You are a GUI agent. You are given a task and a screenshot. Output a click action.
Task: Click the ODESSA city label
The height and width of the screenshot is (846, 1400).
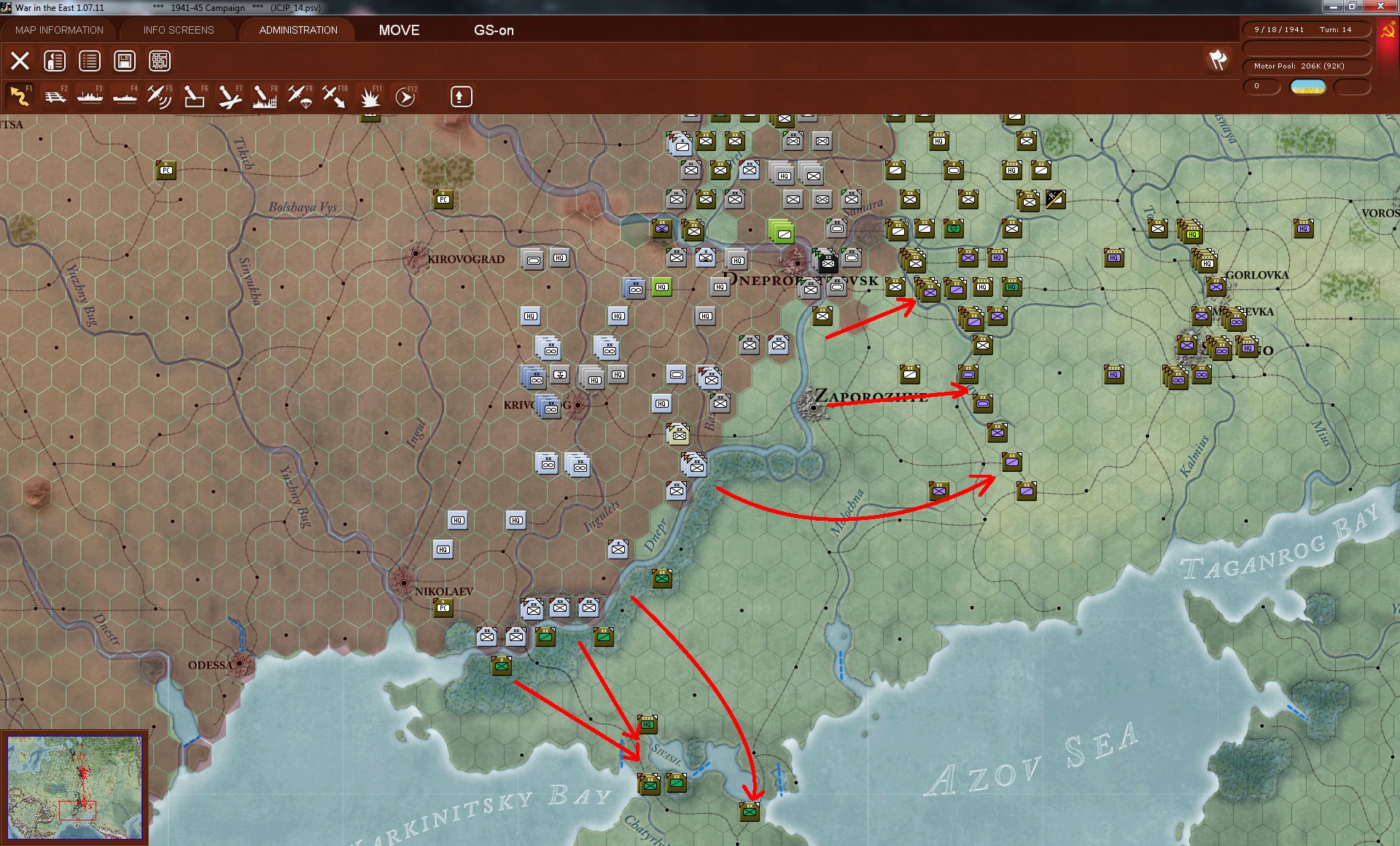point(210,665)
